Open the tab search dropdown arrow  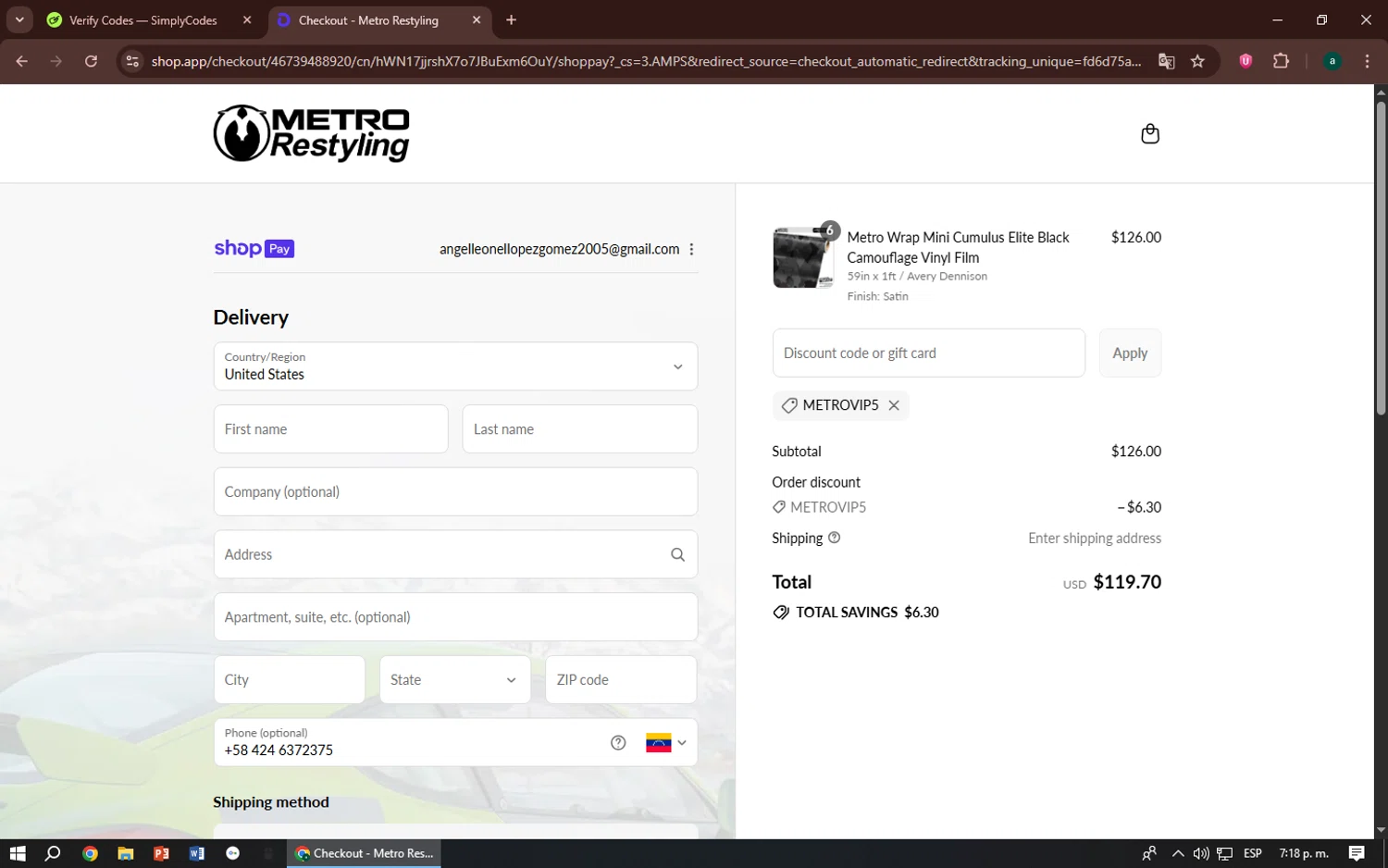pyautogui.click(x=19, y=19)
